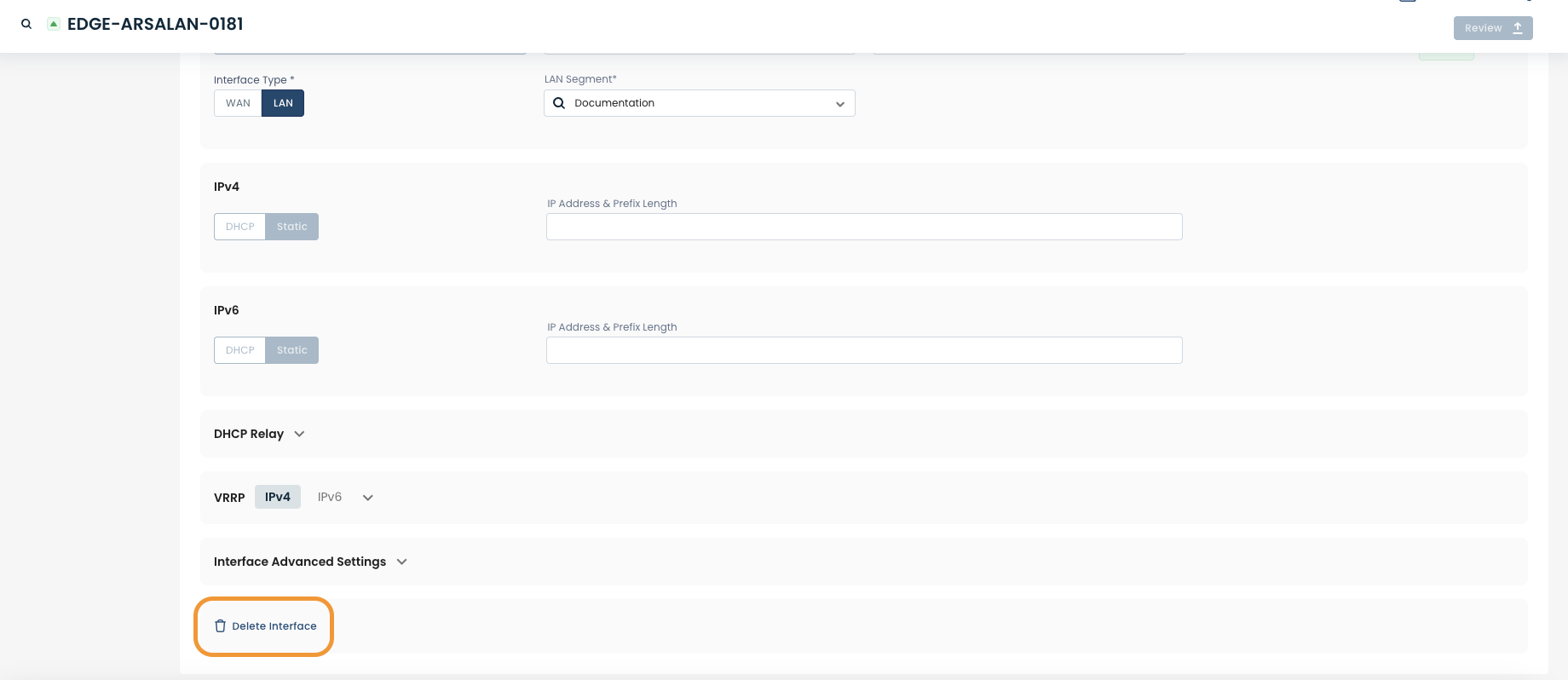Switch IPv4 addressing to DHCP
Viewport: 1568px width, 680px height.
coord(239,227)
